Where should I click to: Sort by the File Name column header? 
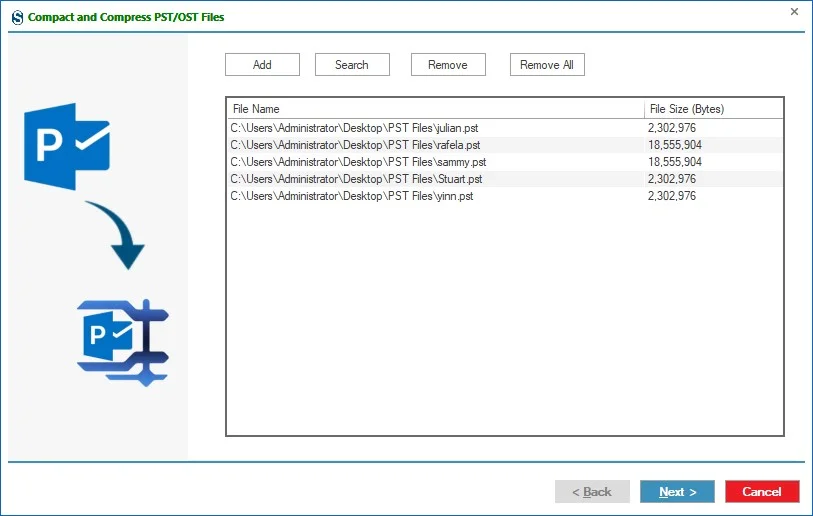click(436, 109)
